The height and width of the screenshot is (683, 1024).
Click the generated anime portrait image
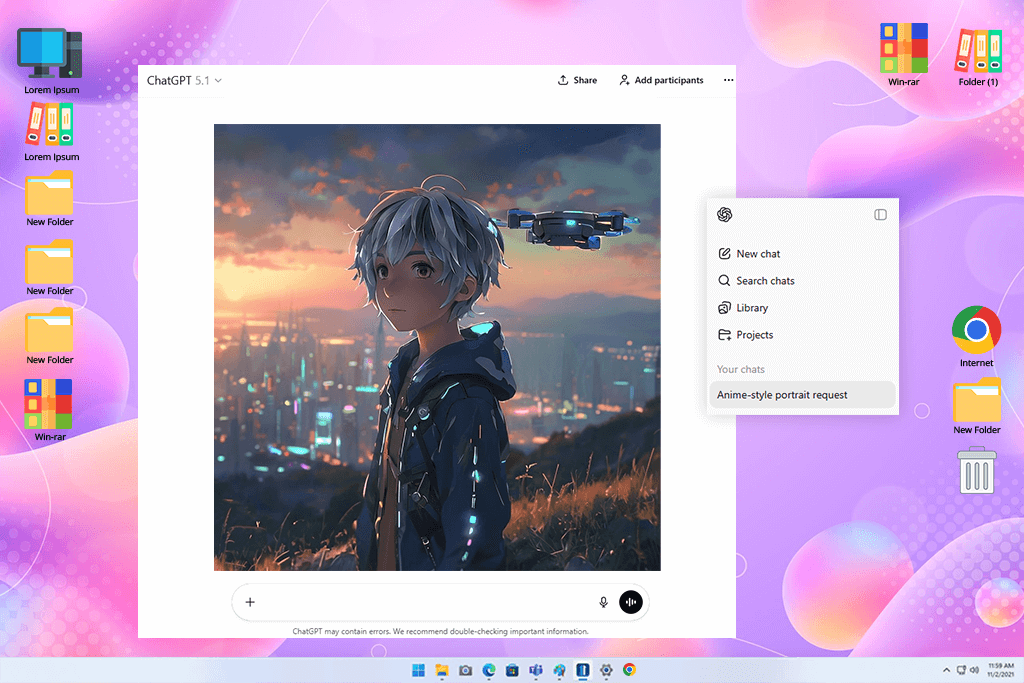click(437, 347)
